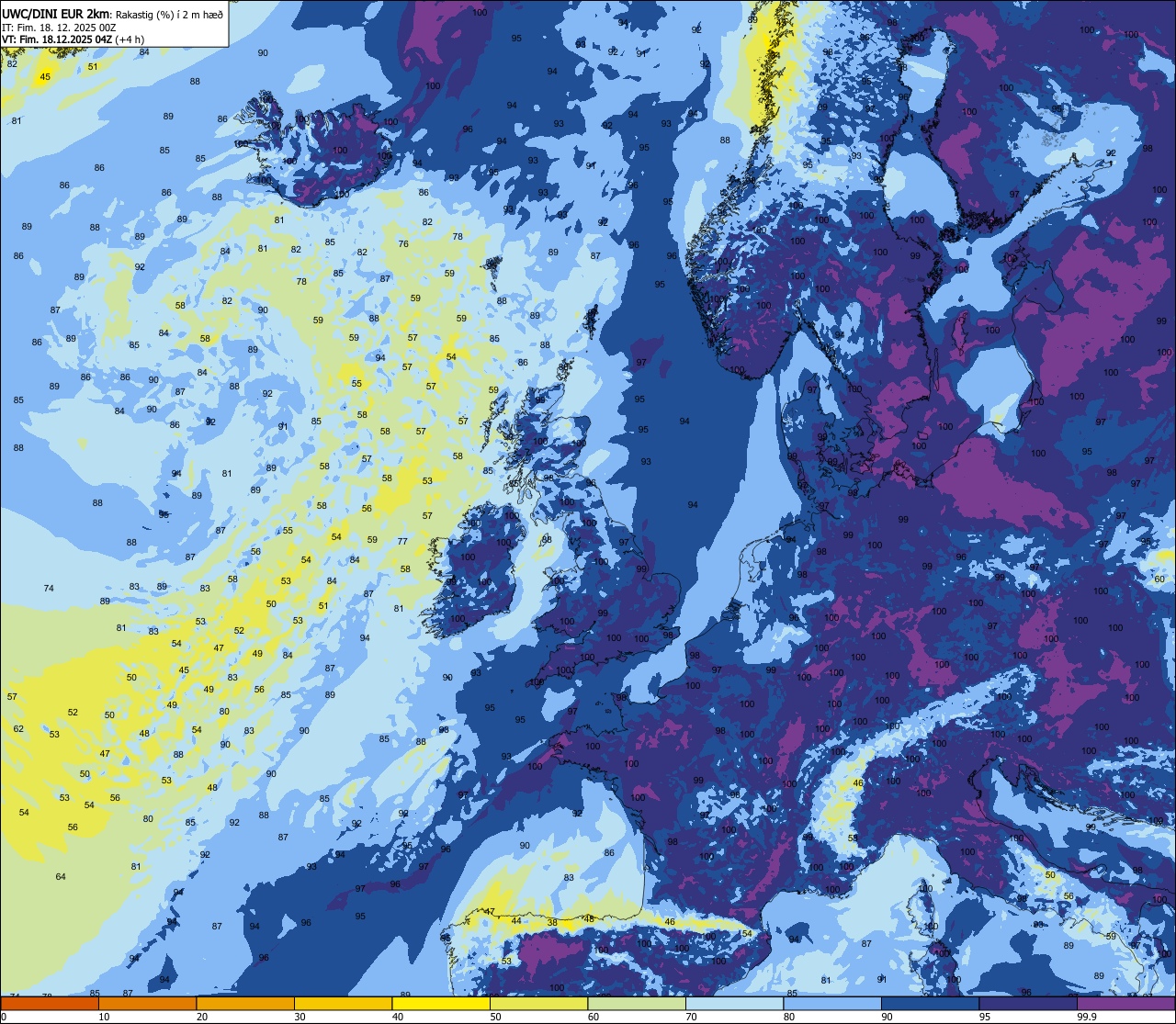Click the legend tick label "50"
This screenshot has width=1176, height=1024.
click(x=496, y=1017)
